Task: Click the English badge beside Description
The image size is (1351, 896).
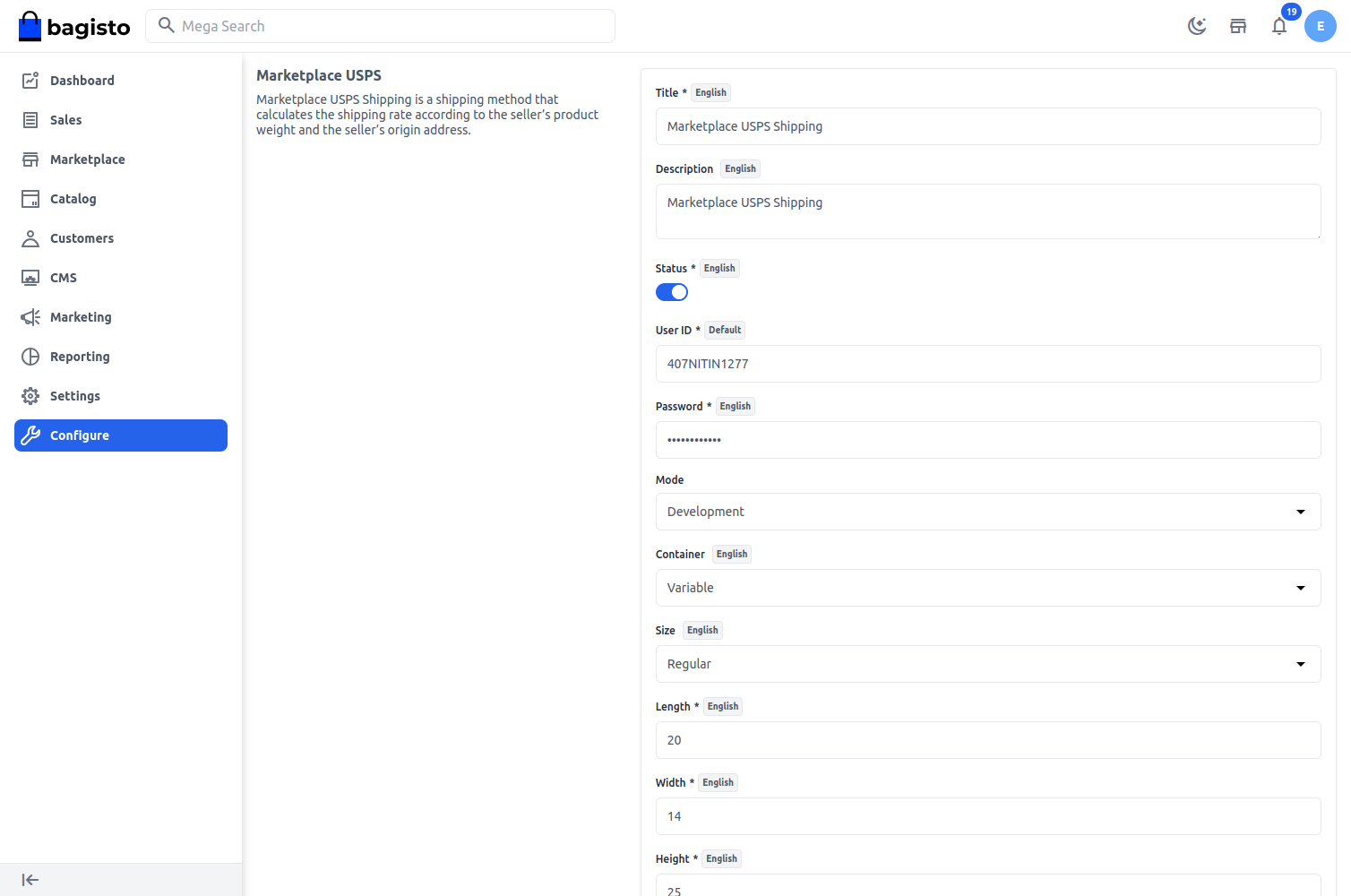Action: point(741,168)
